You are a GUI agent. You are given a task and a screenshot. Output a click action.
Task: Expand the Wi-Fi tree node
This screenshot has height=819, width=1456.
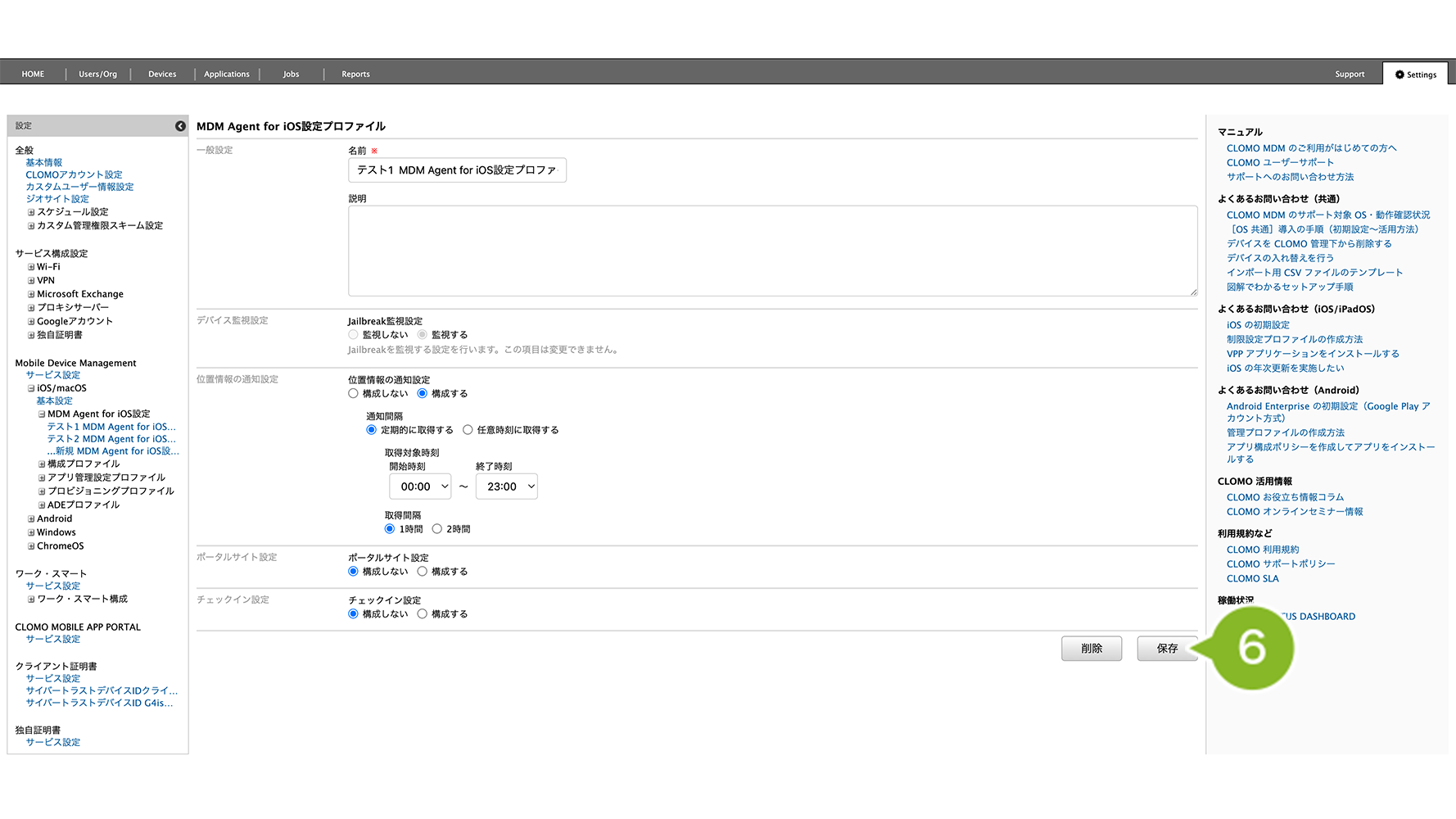point(31,267)
